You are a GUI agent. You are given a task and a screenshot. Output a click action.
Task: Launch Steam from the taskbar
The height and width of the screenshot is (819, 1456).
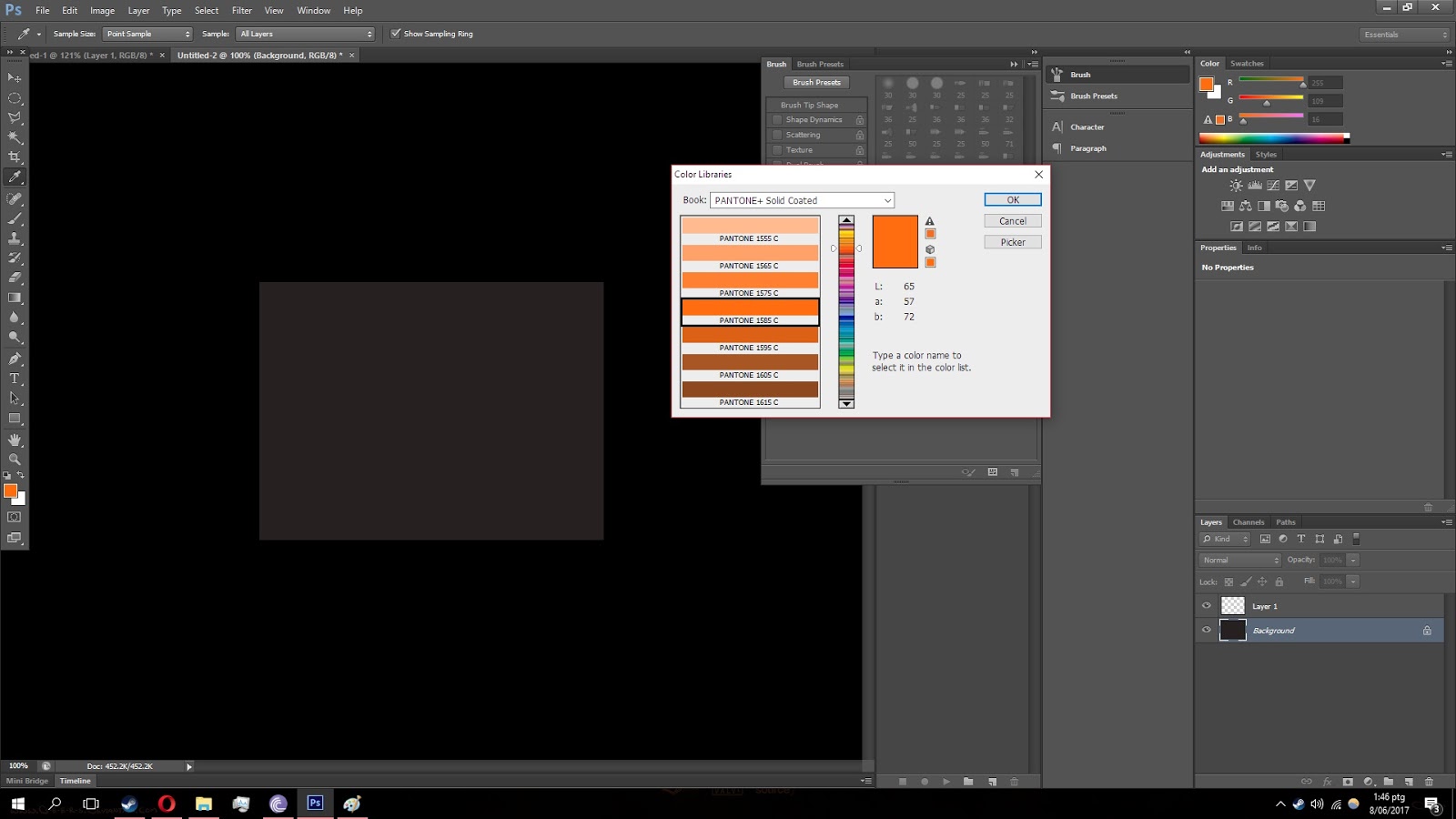coord(129,804)
